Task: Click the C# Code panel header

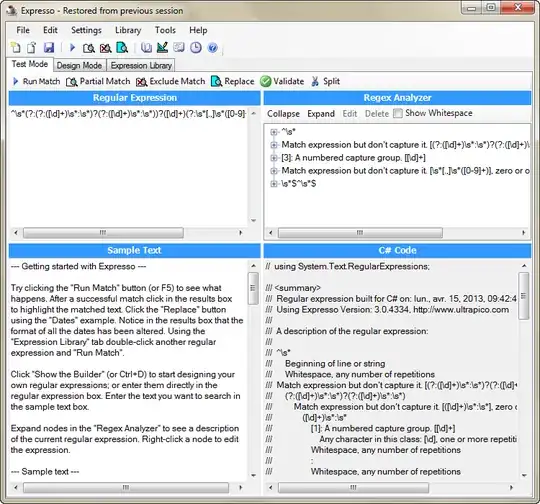Action: pyautogui.click(x=397, y=250)
